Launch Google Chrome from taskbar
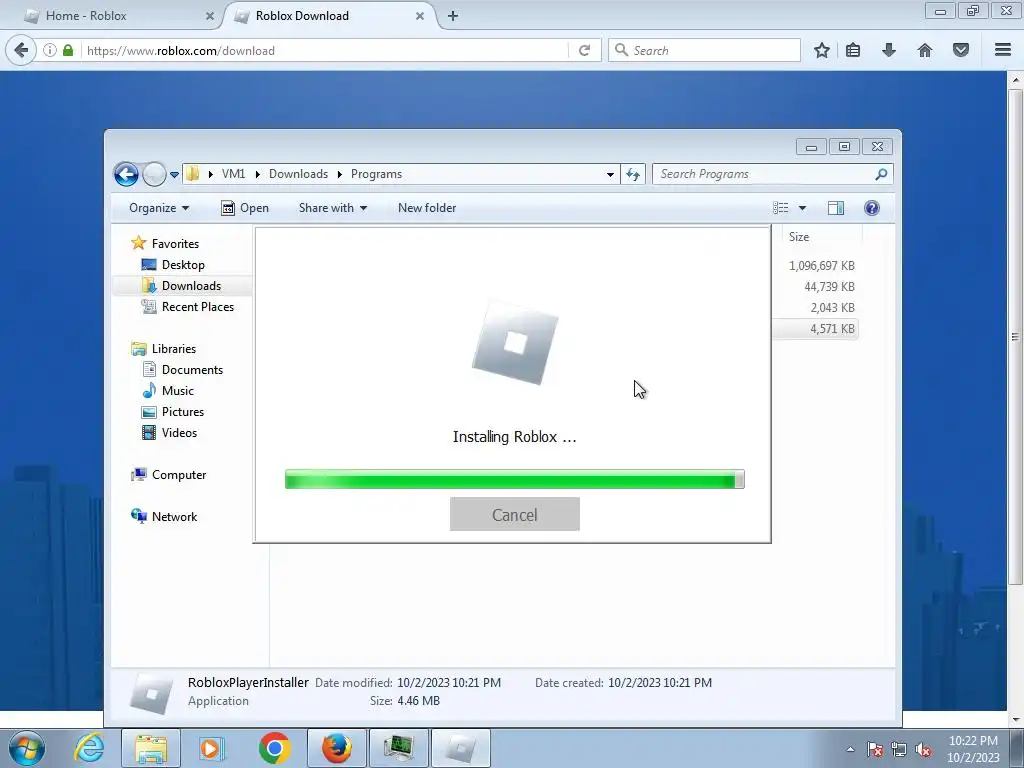Screen dimensions: 1024x768 click(x=274, y=748)
